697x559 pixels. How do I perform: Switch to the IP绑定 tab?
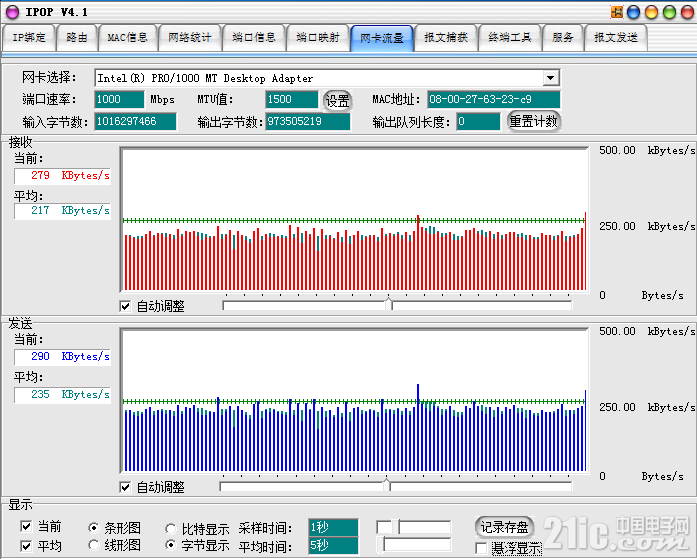click(29, 38)
